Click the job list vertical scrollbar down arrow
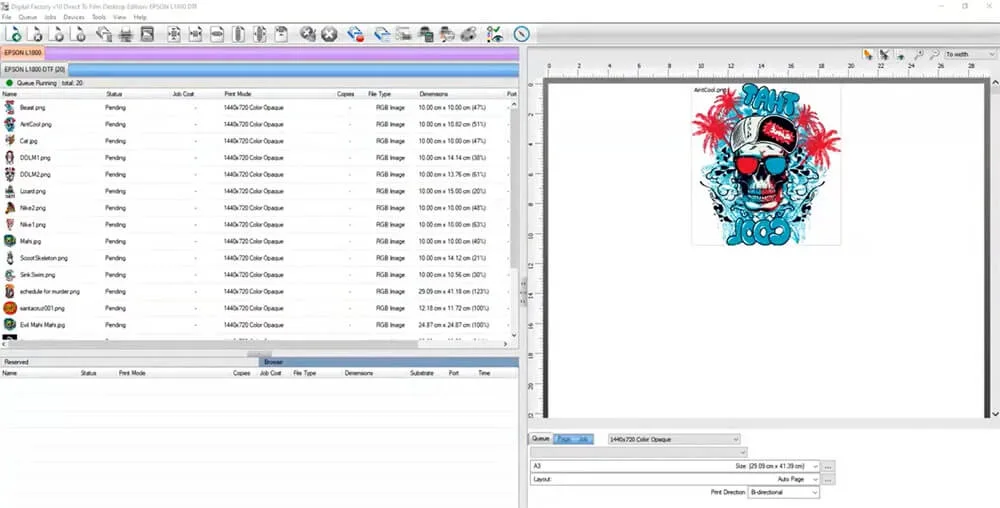This screenshot has width=1000, height=508. coord(514,335)
